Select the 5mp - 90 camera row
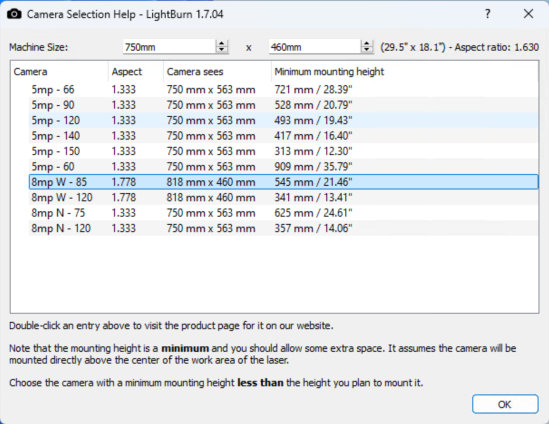 pos(283,105)
